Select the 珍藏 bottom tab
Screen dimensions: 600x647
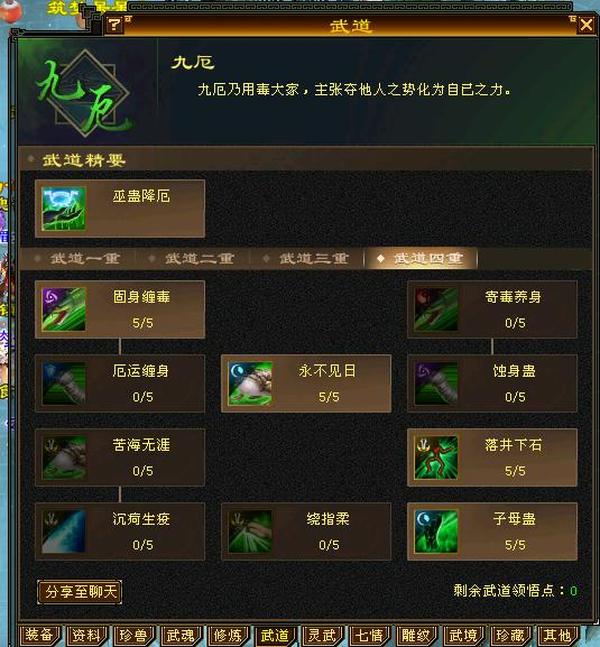coord(510,635)
